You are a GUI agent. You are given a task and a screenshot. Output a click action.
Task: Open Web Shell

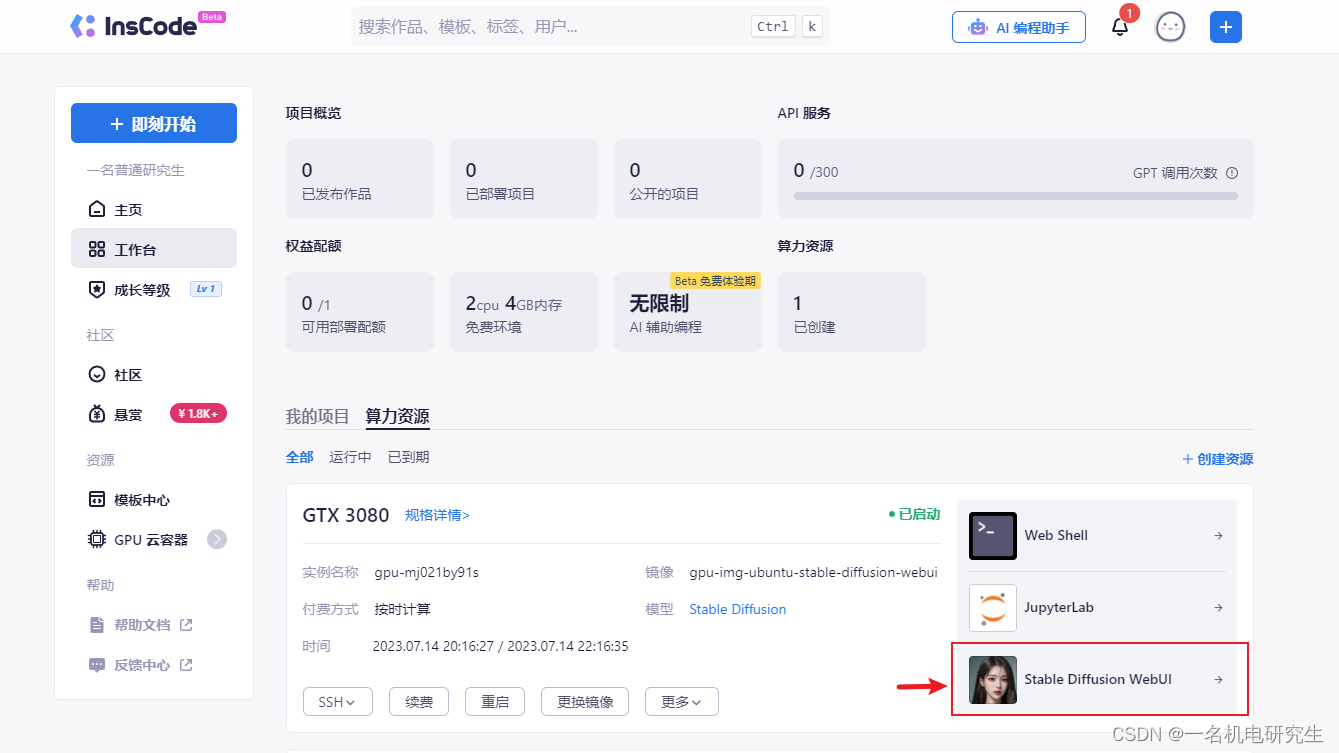pos(1097,536)
